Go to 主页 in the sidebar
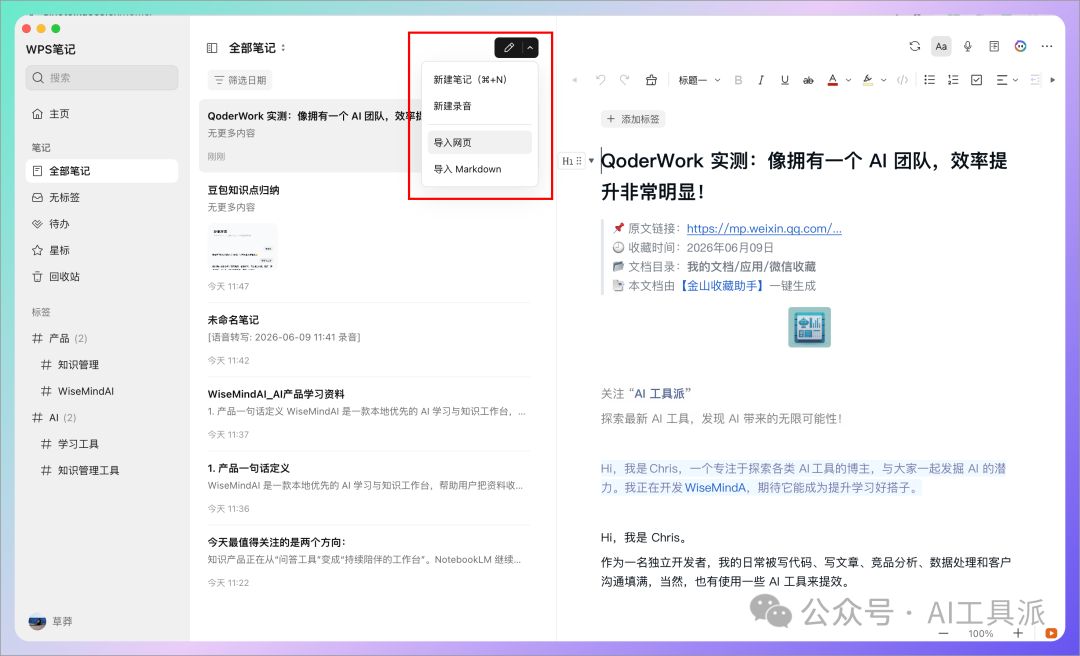Screen dimensions: 1080x656 tap(102, 114)
